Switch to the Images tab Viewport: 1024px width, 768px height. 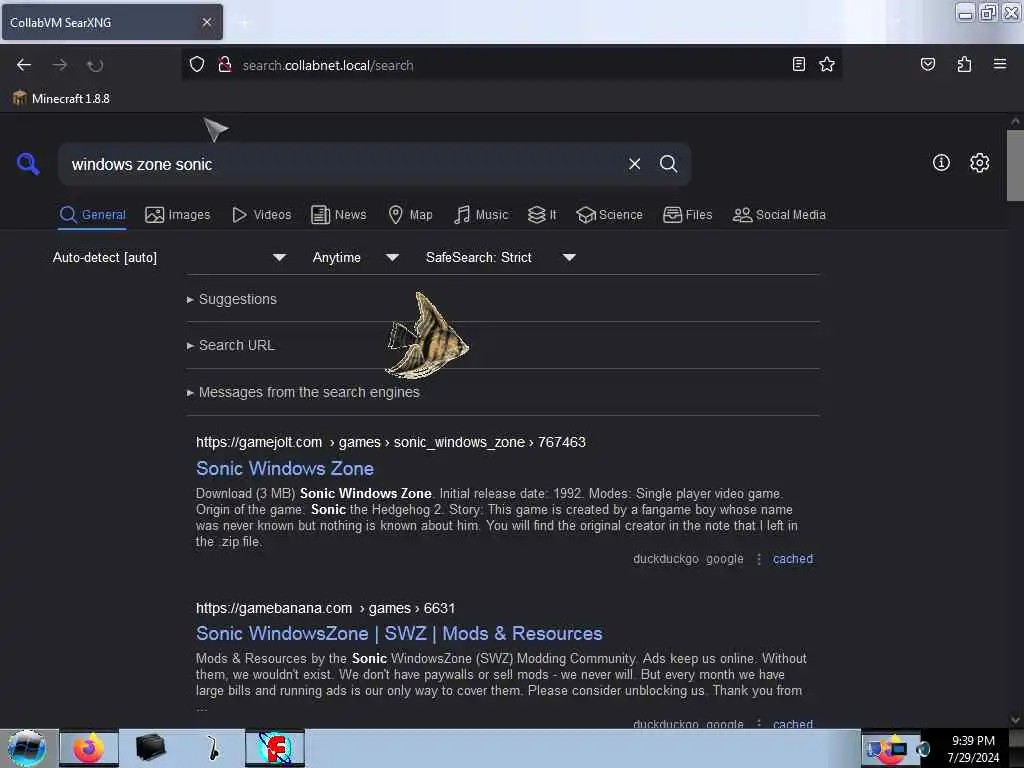point(178,215)
